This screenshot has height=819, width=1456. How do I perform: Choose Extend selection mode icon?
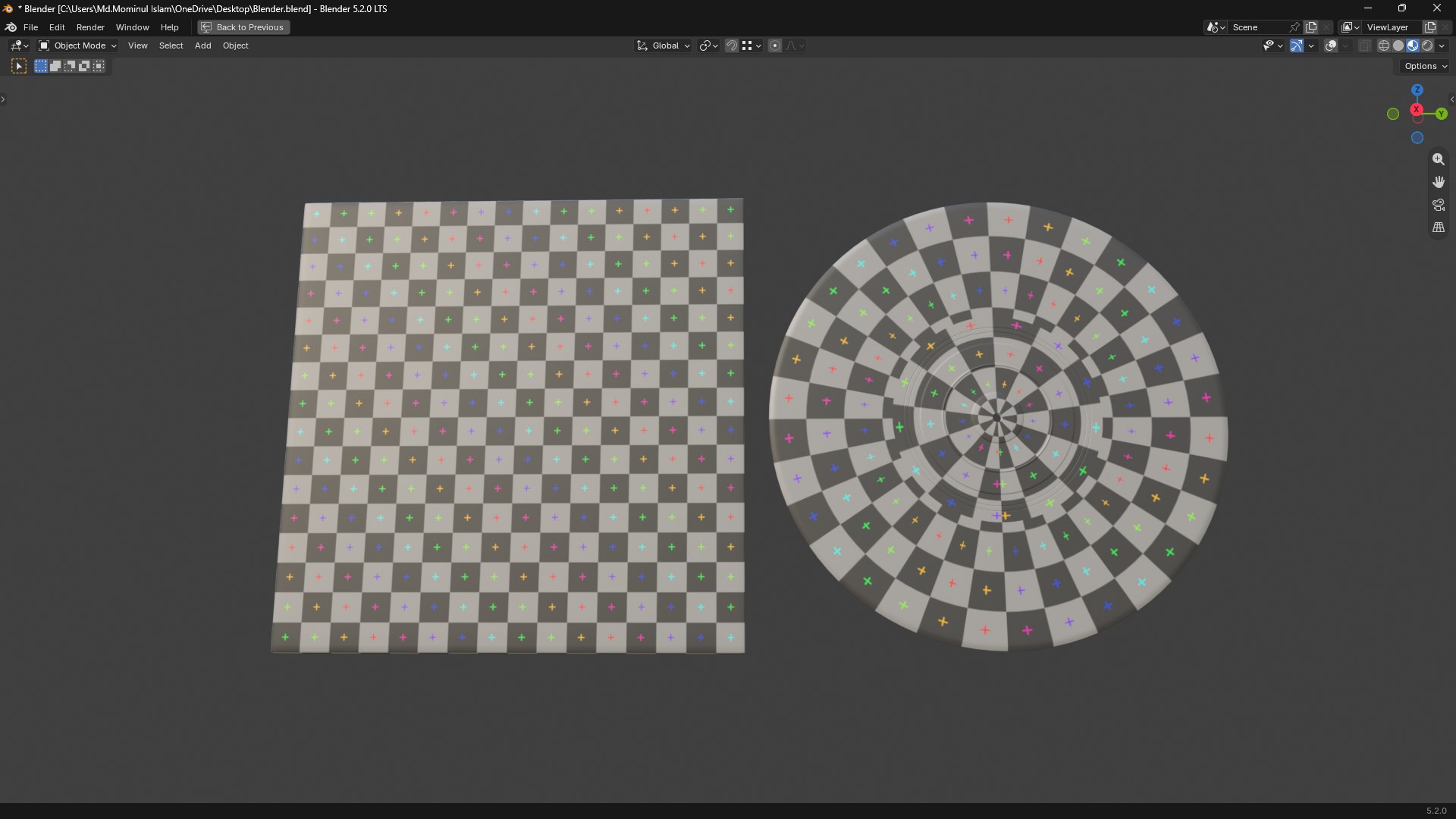pos(55,67)
